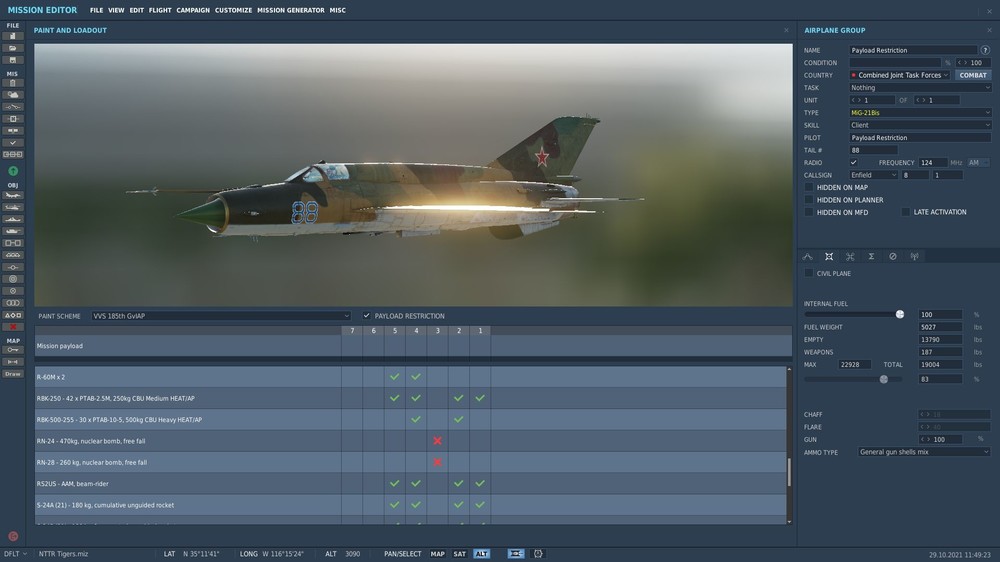Image resolution: width=1000 pixels, height=562 pixels.
Task: Switch to MAP view mode
Action: pos(438,554)
